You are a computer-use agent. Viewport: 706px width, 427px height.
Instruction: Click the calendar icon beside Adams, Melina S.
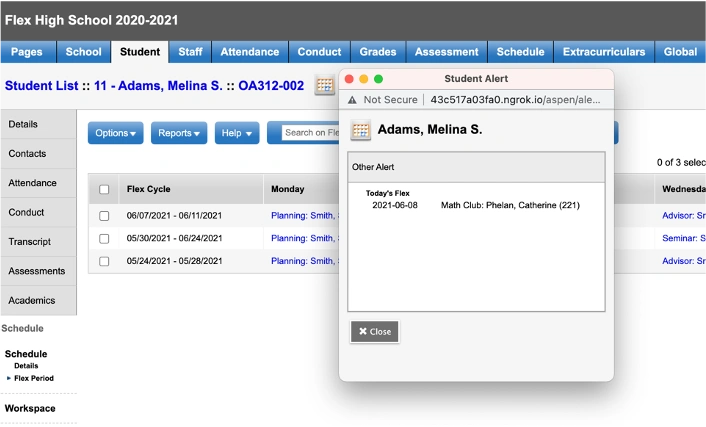click(x=361, y=130)
